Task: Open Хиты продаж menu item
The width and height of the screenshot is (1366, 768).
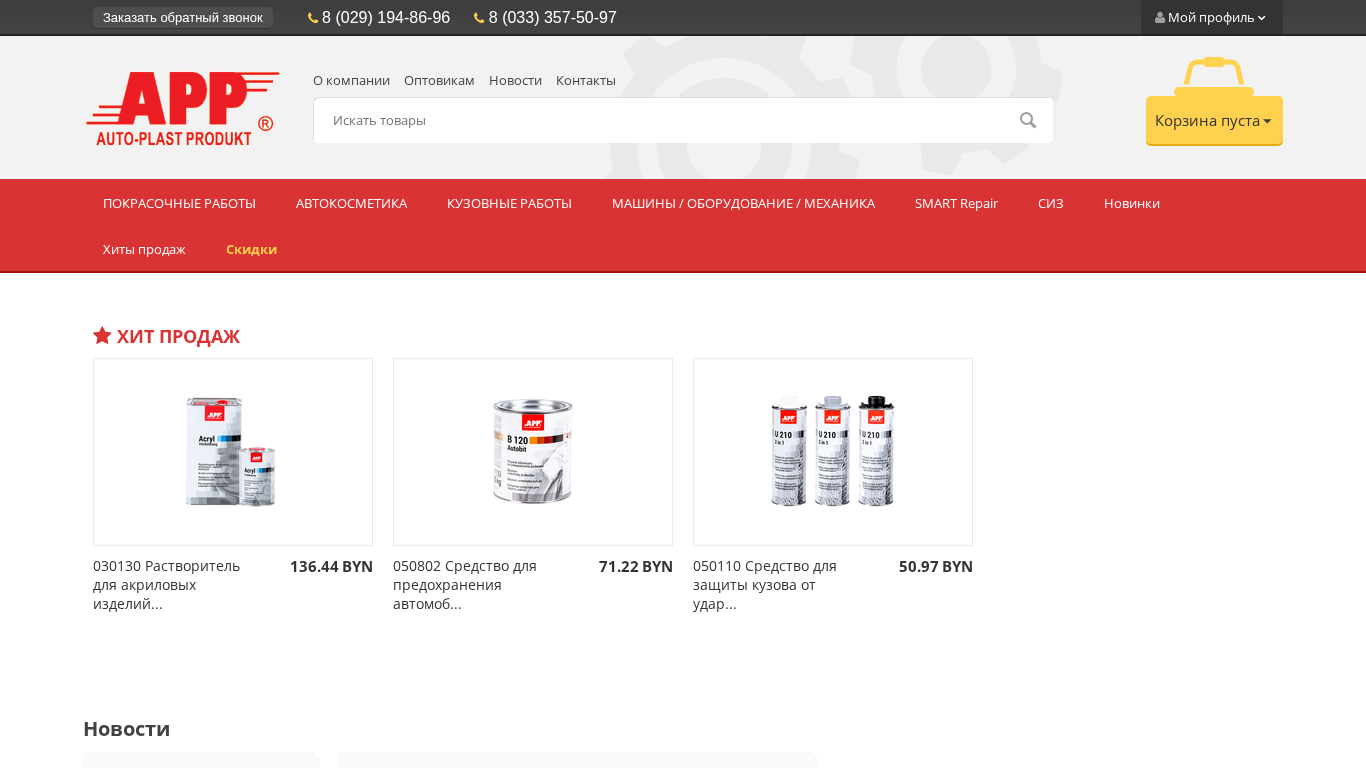Action: click(x=144, y=249)
